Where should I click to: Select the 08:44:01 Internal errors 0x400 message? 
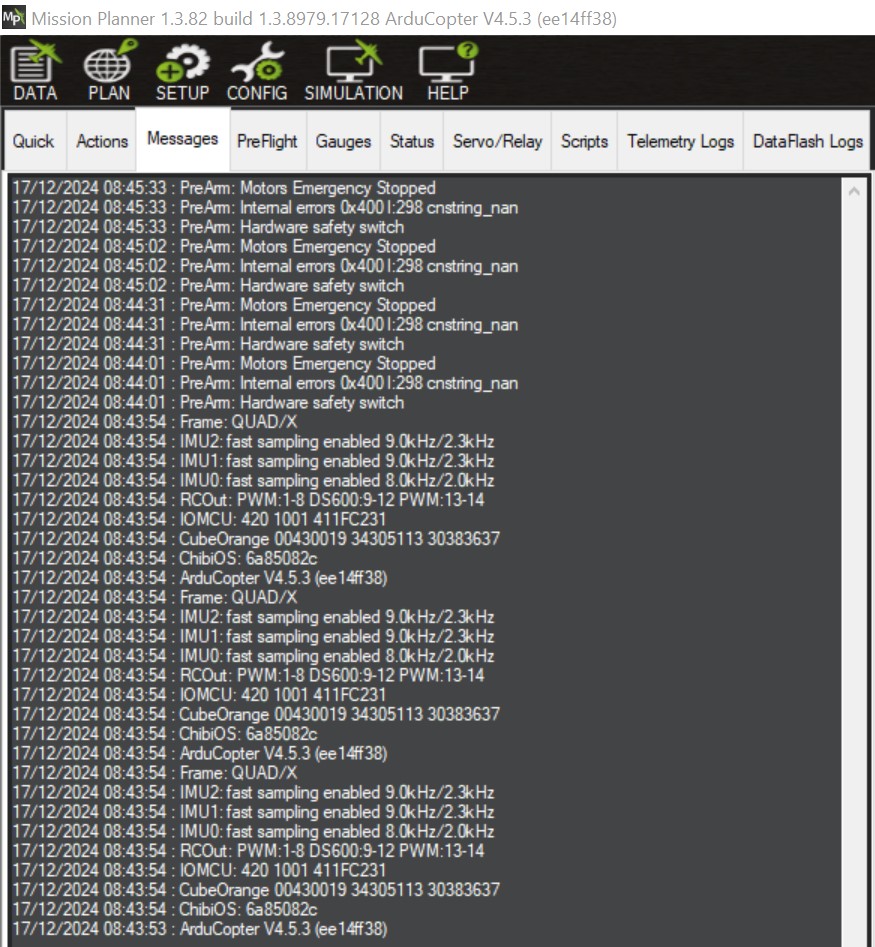265,383
